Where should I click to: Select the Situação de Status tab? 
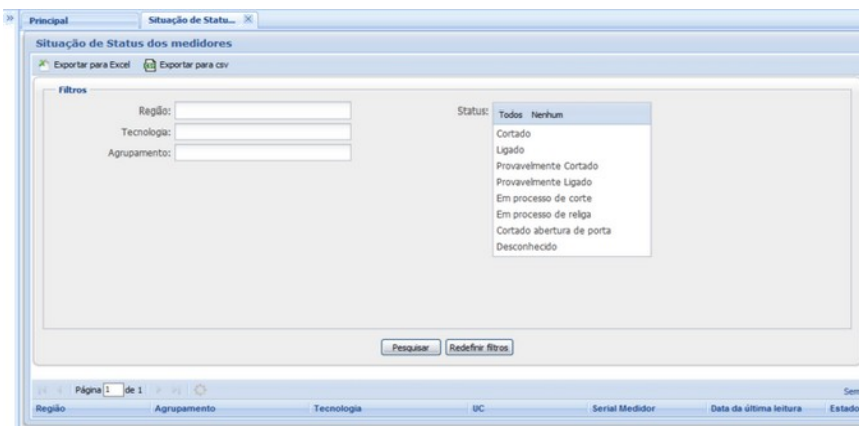pos(187,20)
